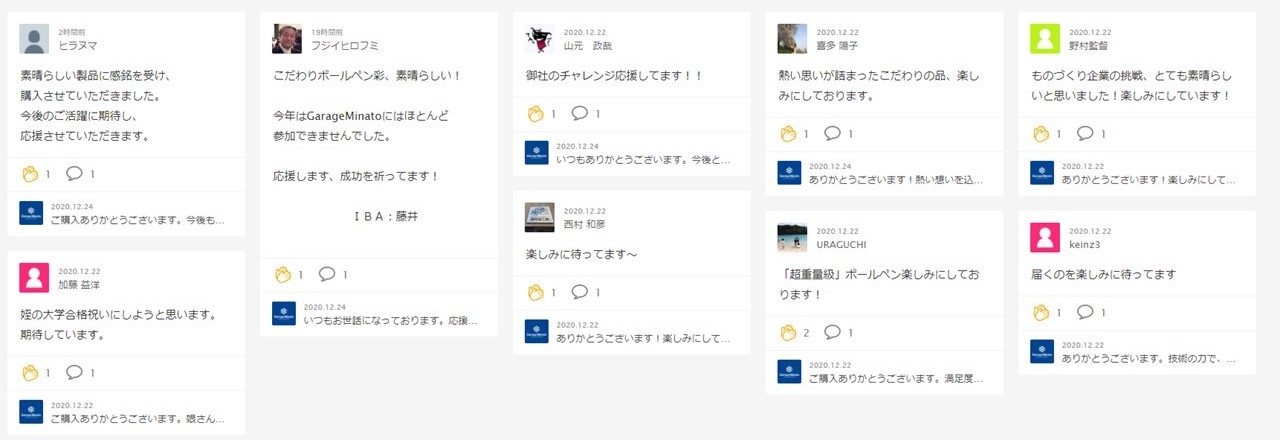Expand the truncated reply under 山元 政哉's comment

643,159
